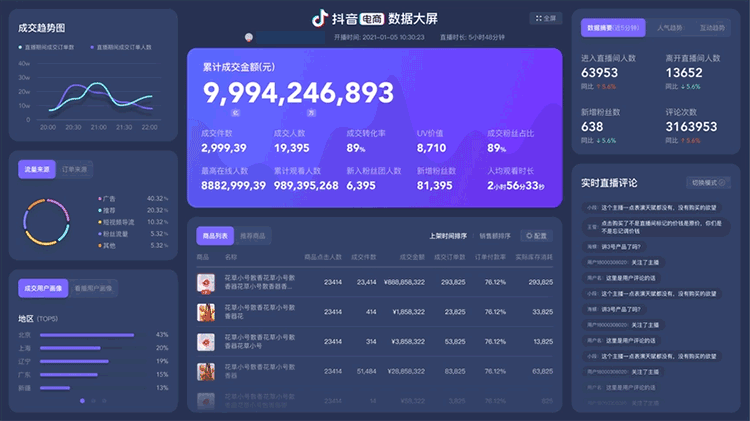
Task: Click the Douyin TikTok logo icon
Action: (x=319, y=18)
